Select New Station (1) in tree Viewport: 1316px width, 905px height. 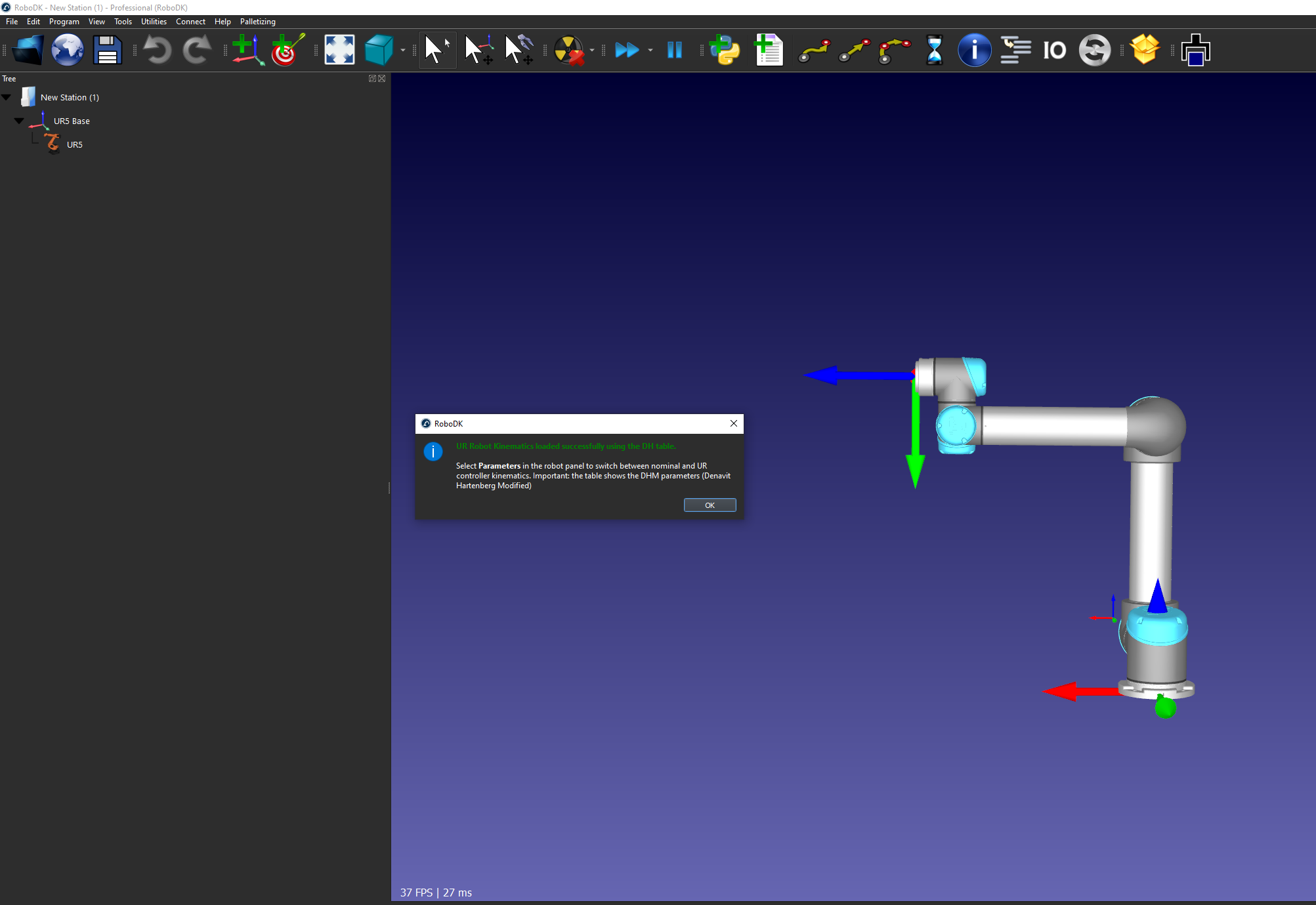point(70,97)
